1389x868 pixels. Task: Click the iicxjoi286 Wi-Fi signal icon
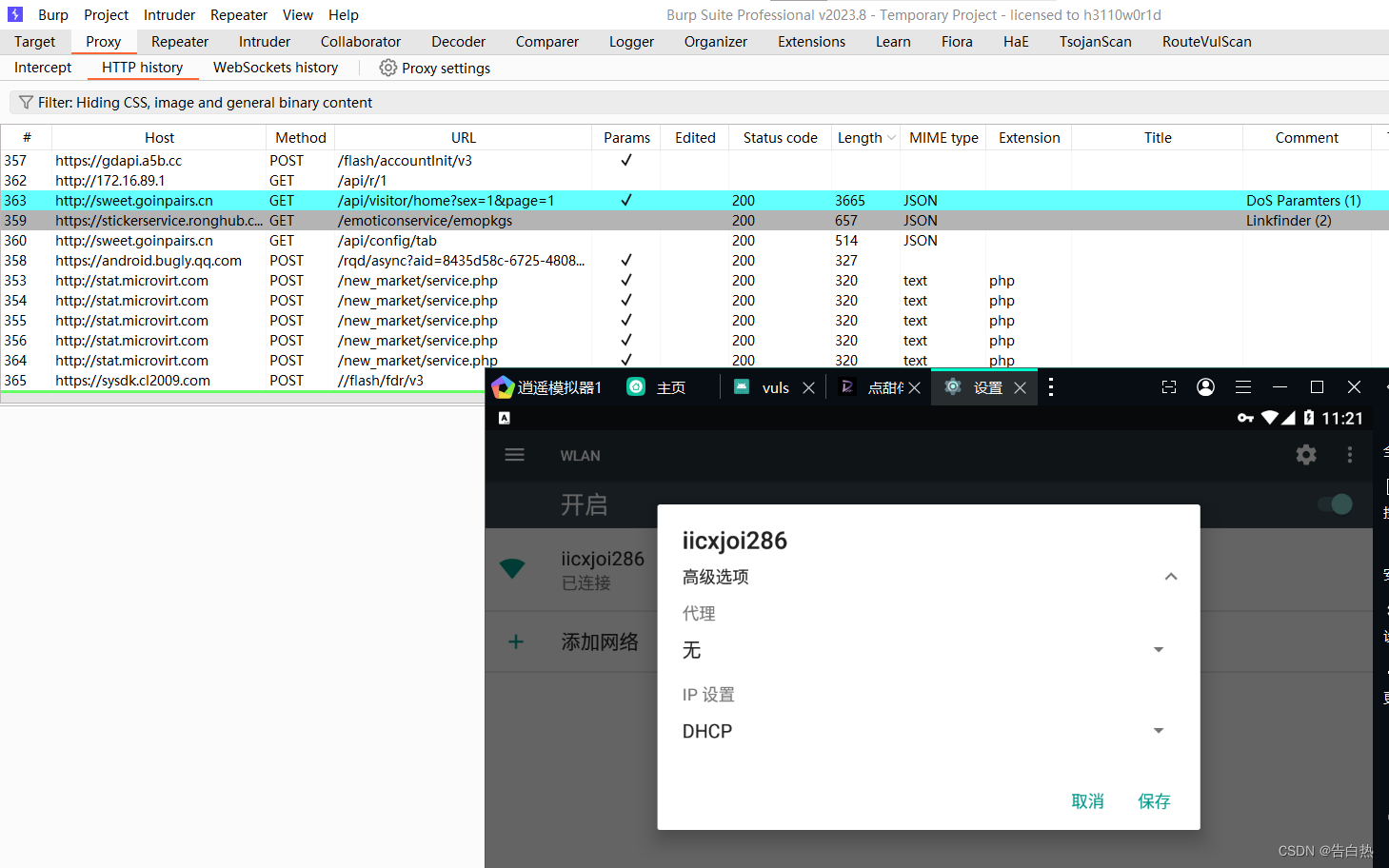pos(512,568)
